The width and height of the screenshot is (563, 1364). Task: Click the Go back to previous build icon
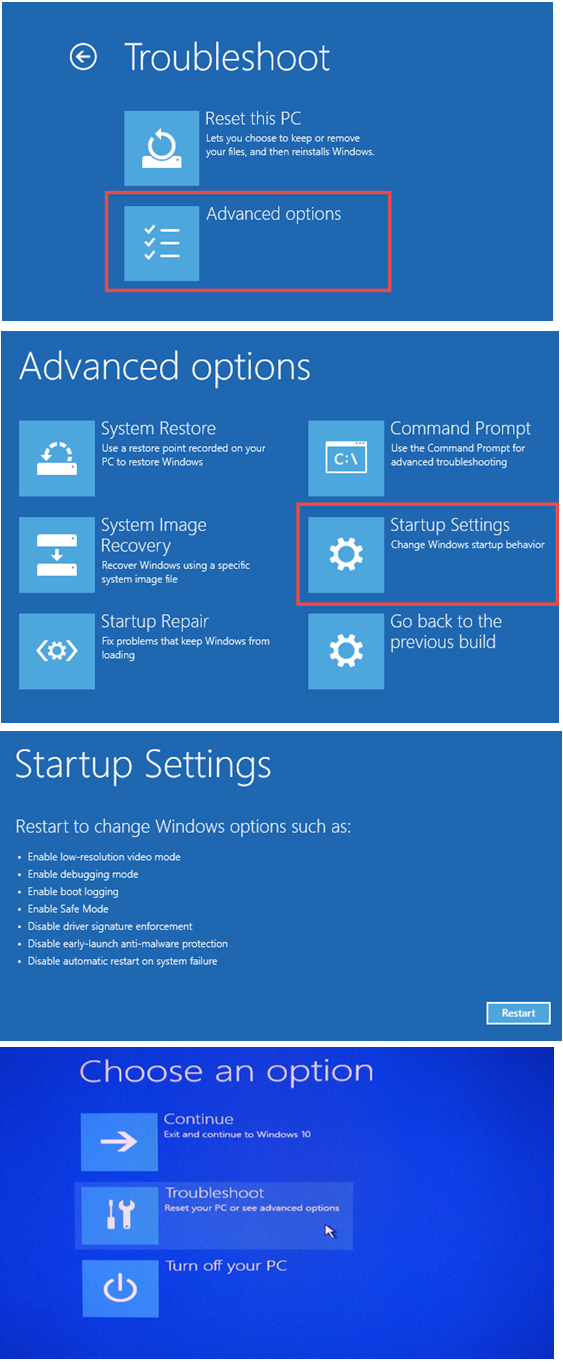coord(346,651)
